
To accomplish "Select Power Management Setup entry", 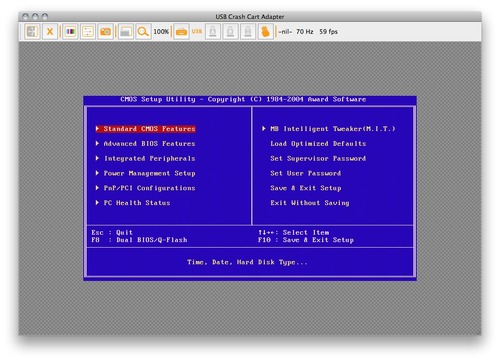I will click(149, 173).
